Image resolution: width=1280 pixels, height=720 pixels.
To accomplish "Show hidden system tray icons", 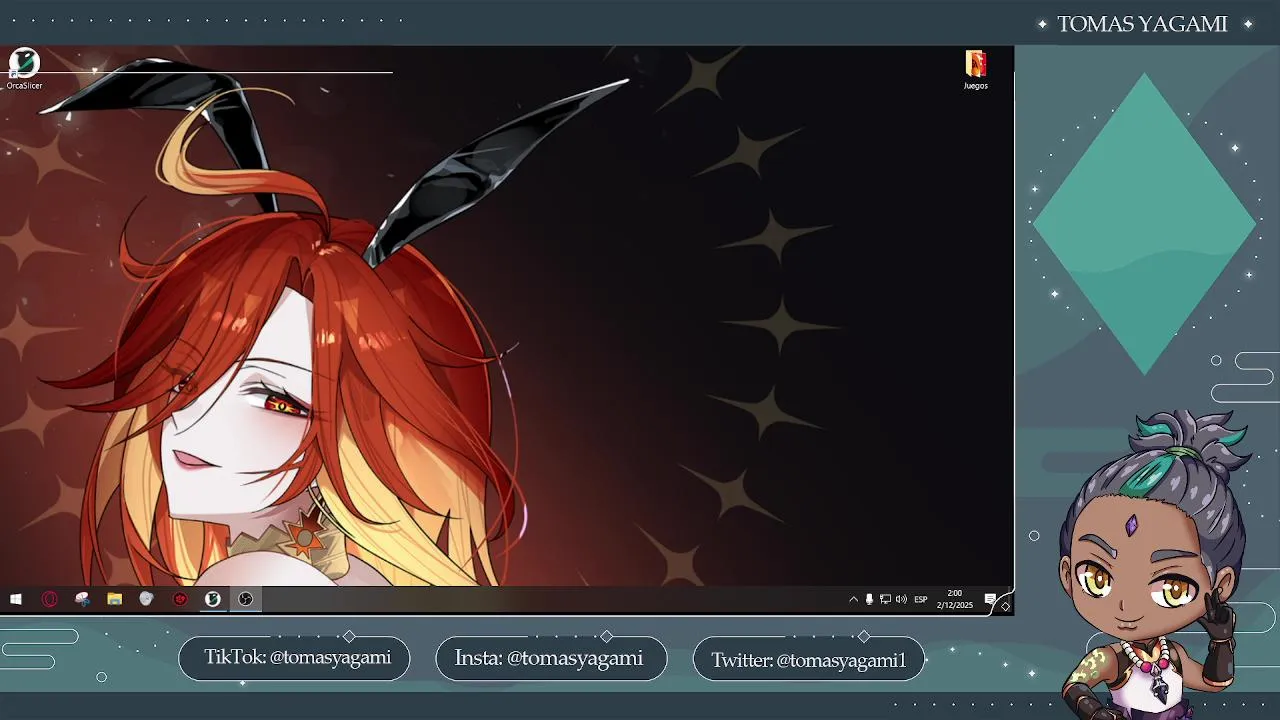I will tap(853, 599).
